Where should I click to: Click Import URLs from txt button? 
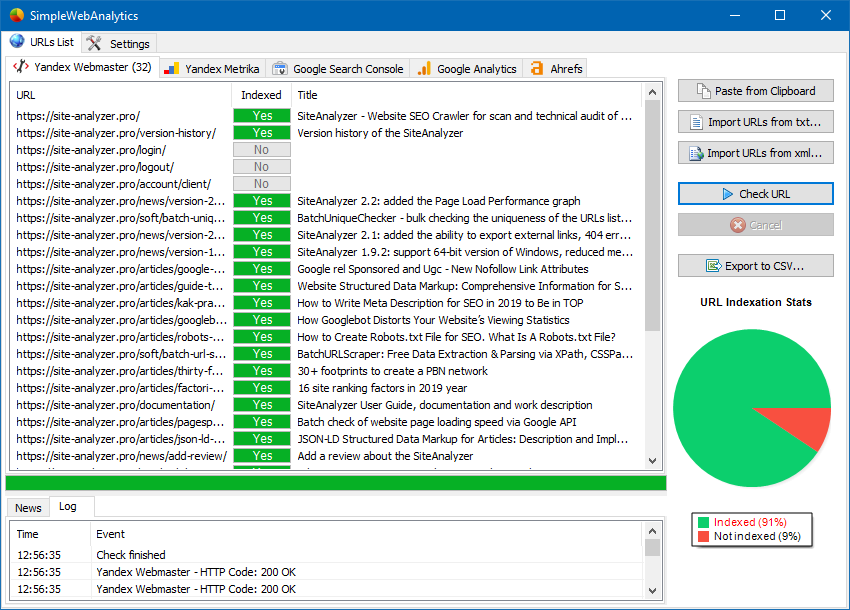(x=755, y=122)
